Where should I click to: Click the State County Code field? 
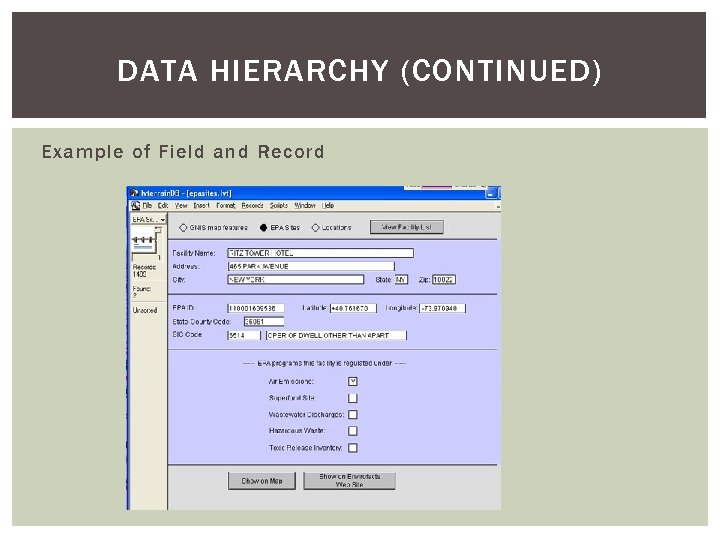pos(264,321)
